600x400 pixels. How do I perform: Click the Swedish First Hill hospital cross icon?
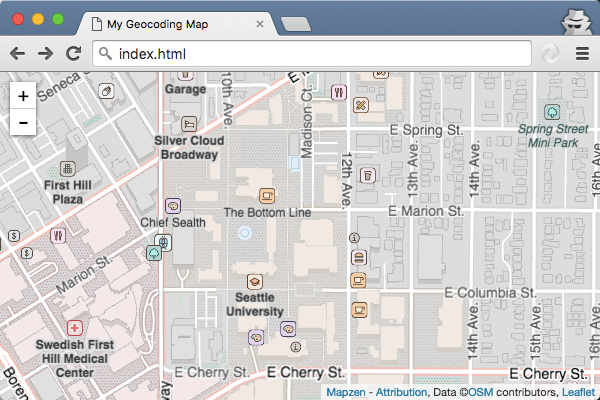[x=75, y=328]
